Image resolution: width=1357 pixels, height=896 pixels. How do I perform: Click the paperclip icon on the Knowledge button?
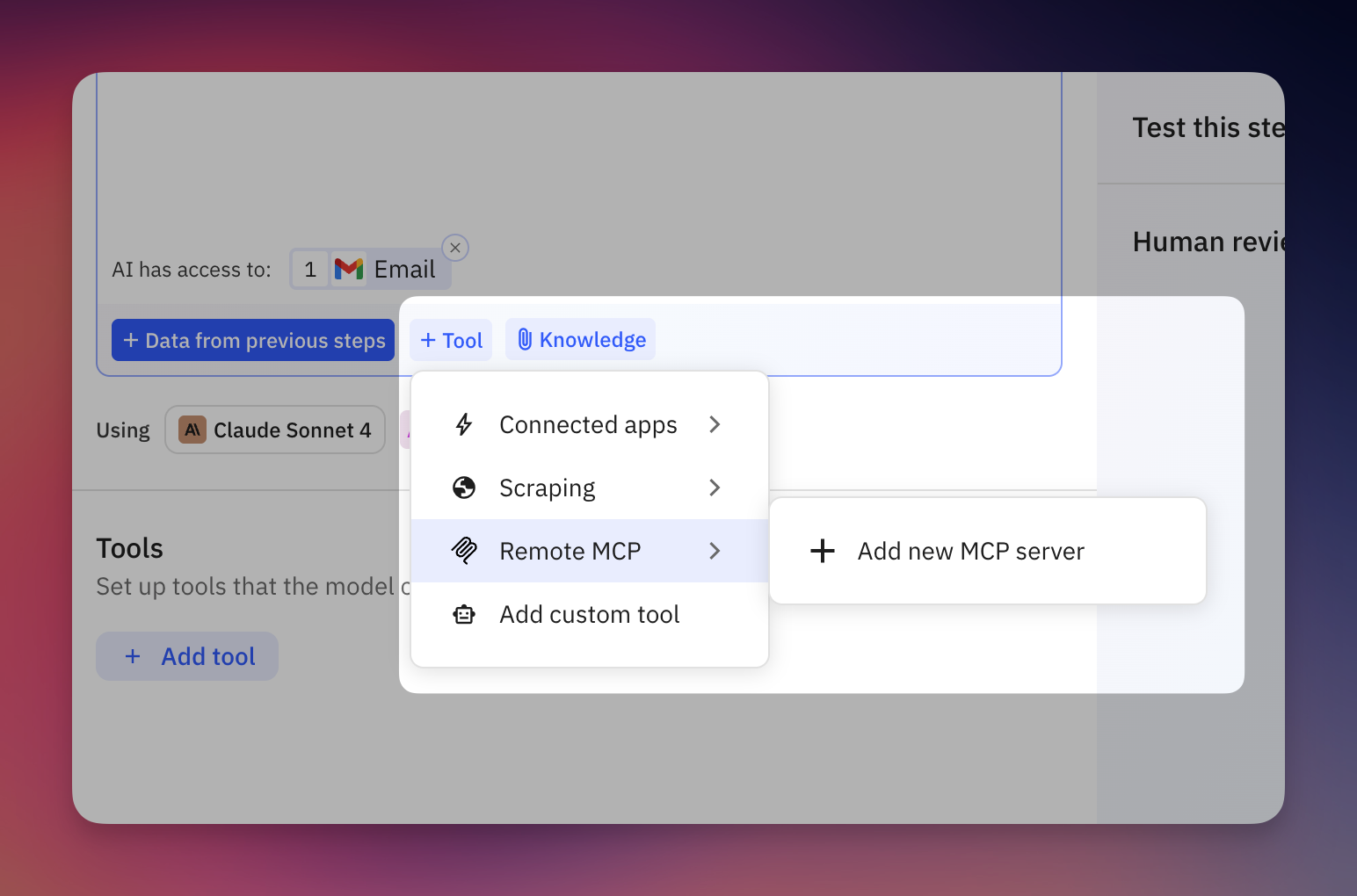tap(525, 340)
